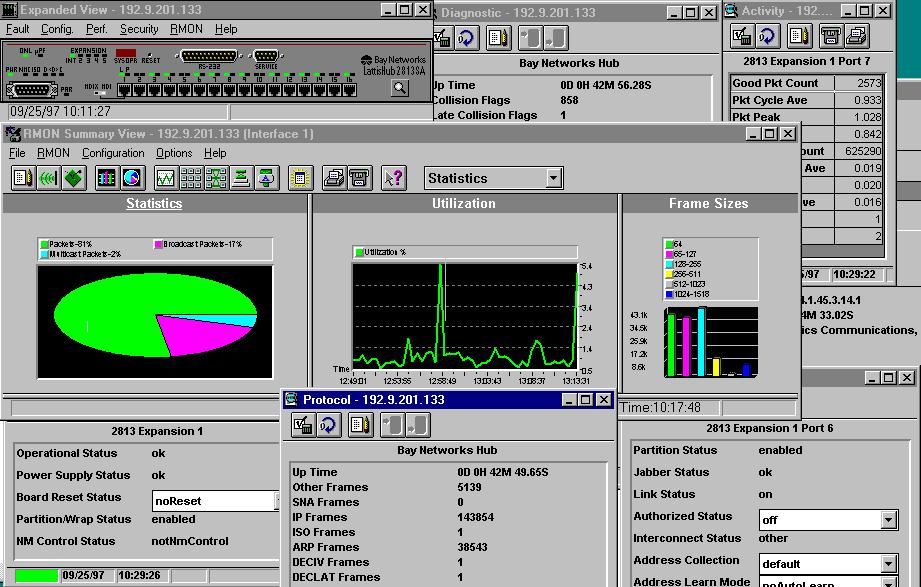Image resolution: width=921 pixels, height=587 pixels.
Task: Click the pie chart icon in RMON toolbar
Action: click(x=133, y=178)
